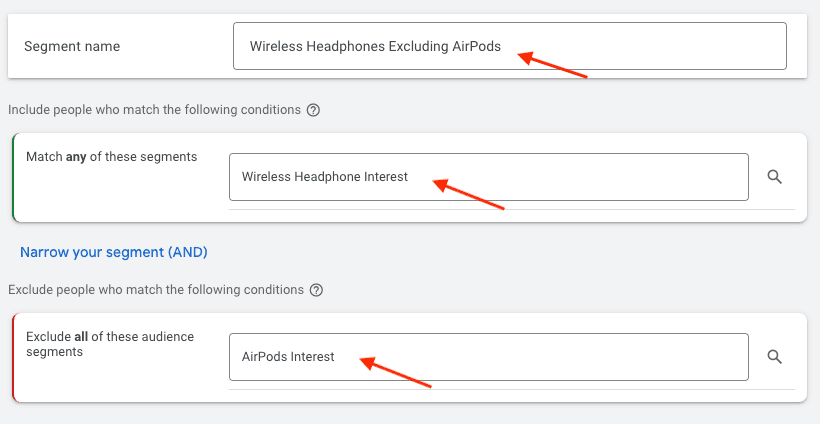
Task: Click Exclude all of these audience segments label
Action: tap(110, 344)
